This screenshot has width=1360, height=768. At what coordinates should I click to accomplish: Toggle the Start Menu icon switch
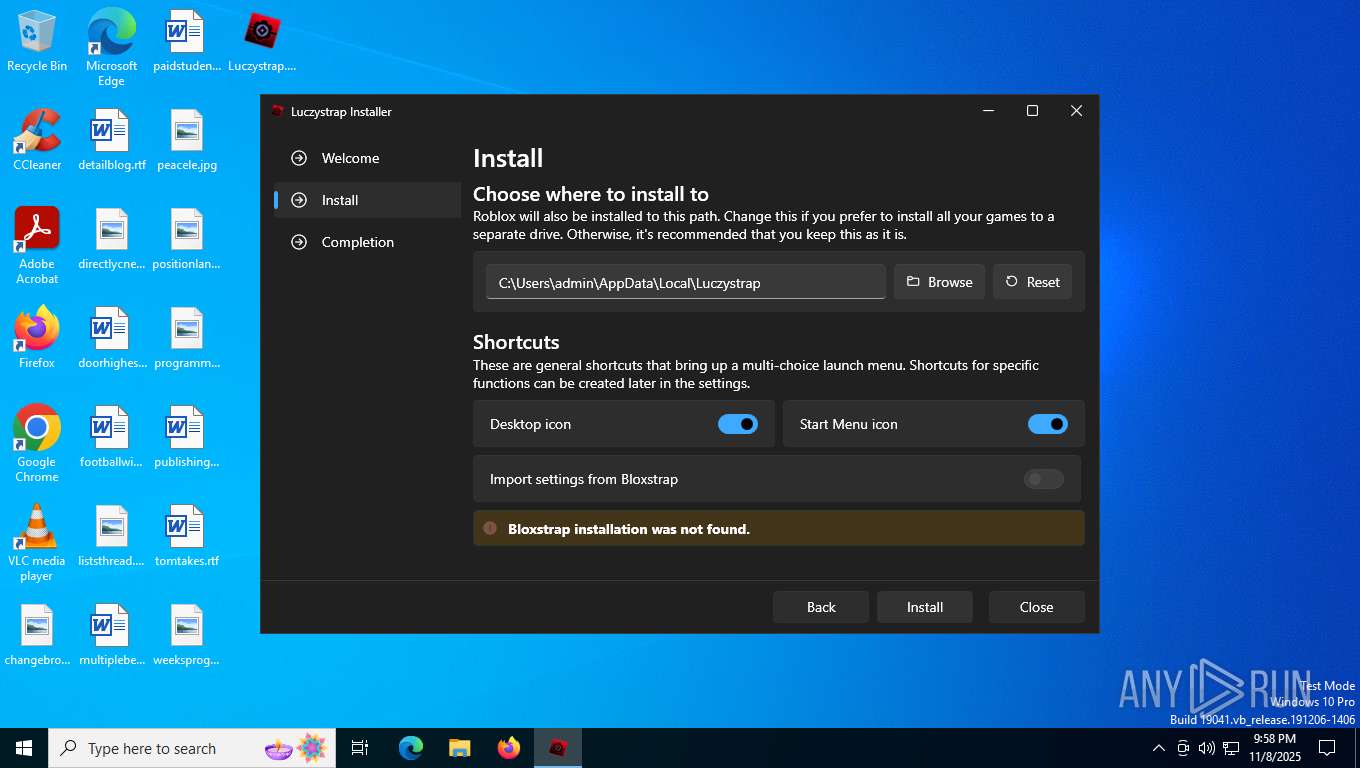pyautogui.click(x=1048, y=424)
